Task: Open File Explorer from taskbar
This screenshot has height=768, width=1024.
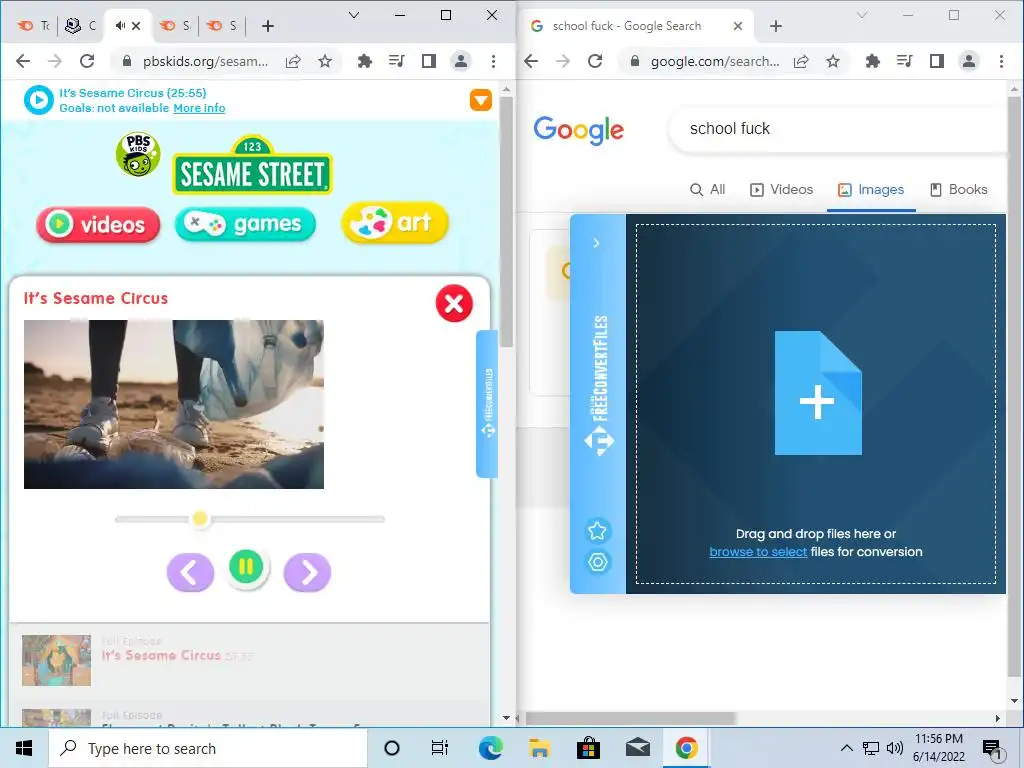Action: pyautogui.click(x=539, y=748)
